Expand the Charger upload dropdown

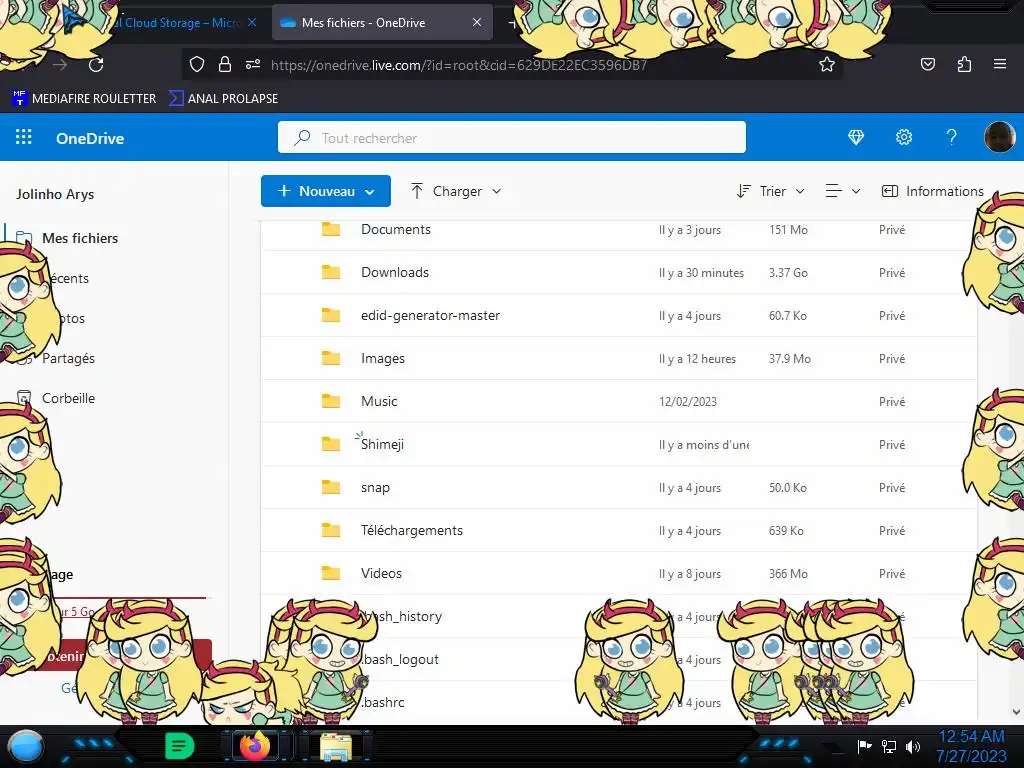coord(456,191)
